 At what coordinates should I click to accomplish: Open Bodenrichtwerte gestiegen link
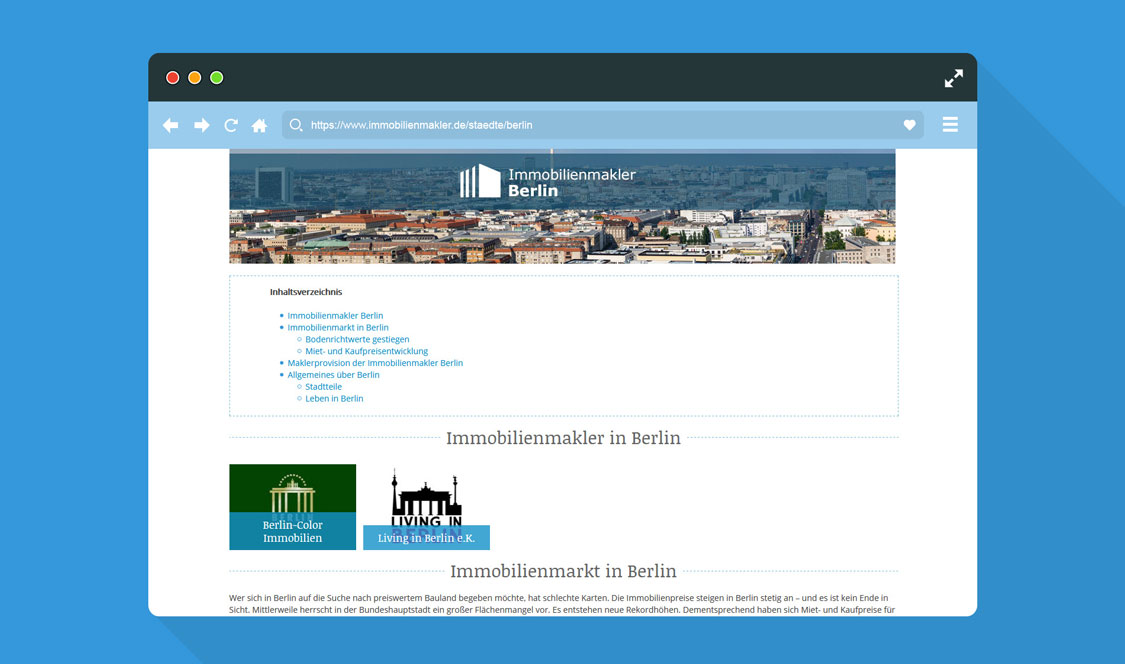357,339
